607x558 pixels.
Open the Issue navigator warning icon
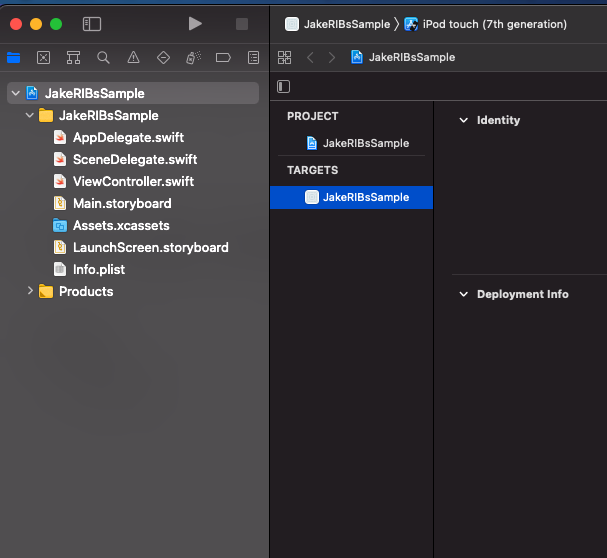coord(134,58)
